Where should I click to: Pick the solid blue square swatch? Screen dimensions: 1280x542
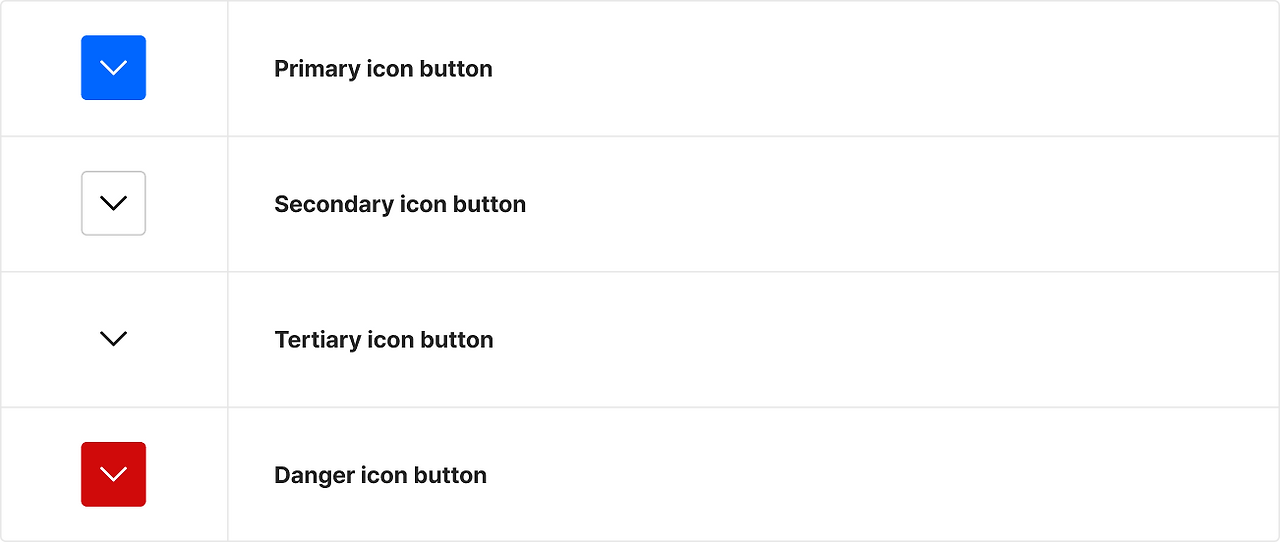click(x=113, y=68)
